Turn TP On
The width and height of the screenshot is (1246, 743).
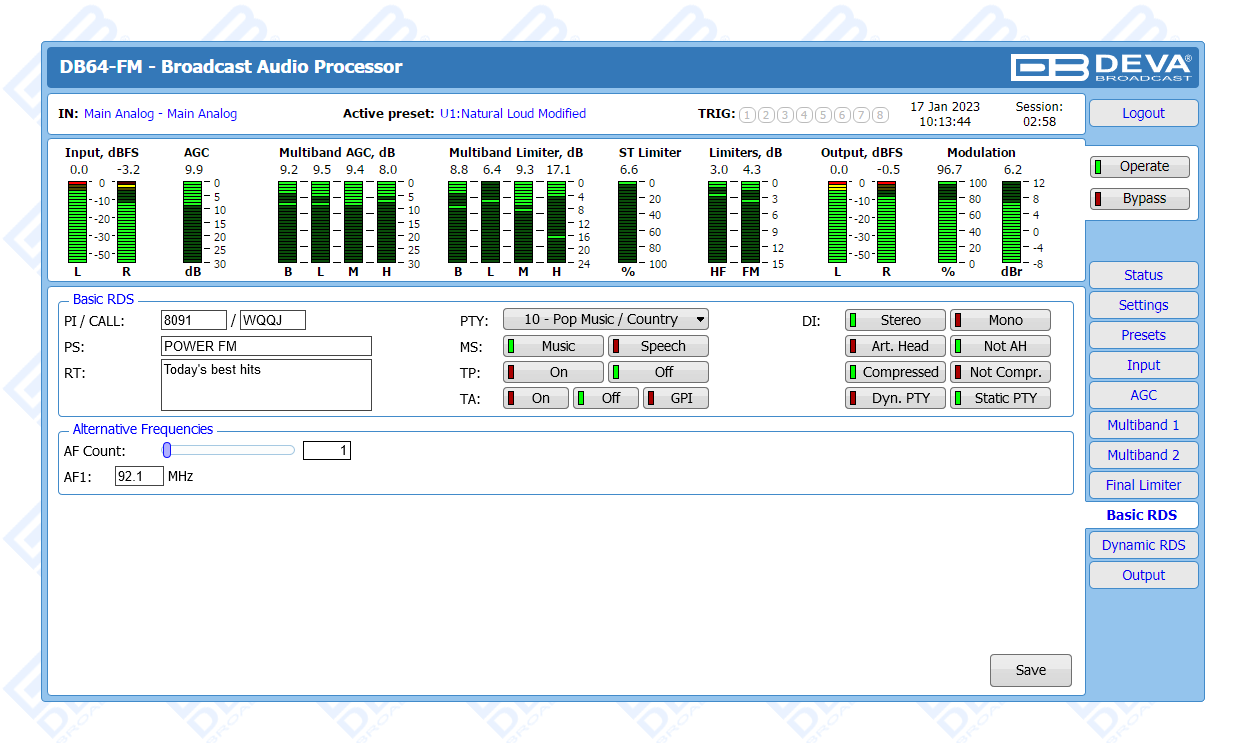(x=553, y=372)
